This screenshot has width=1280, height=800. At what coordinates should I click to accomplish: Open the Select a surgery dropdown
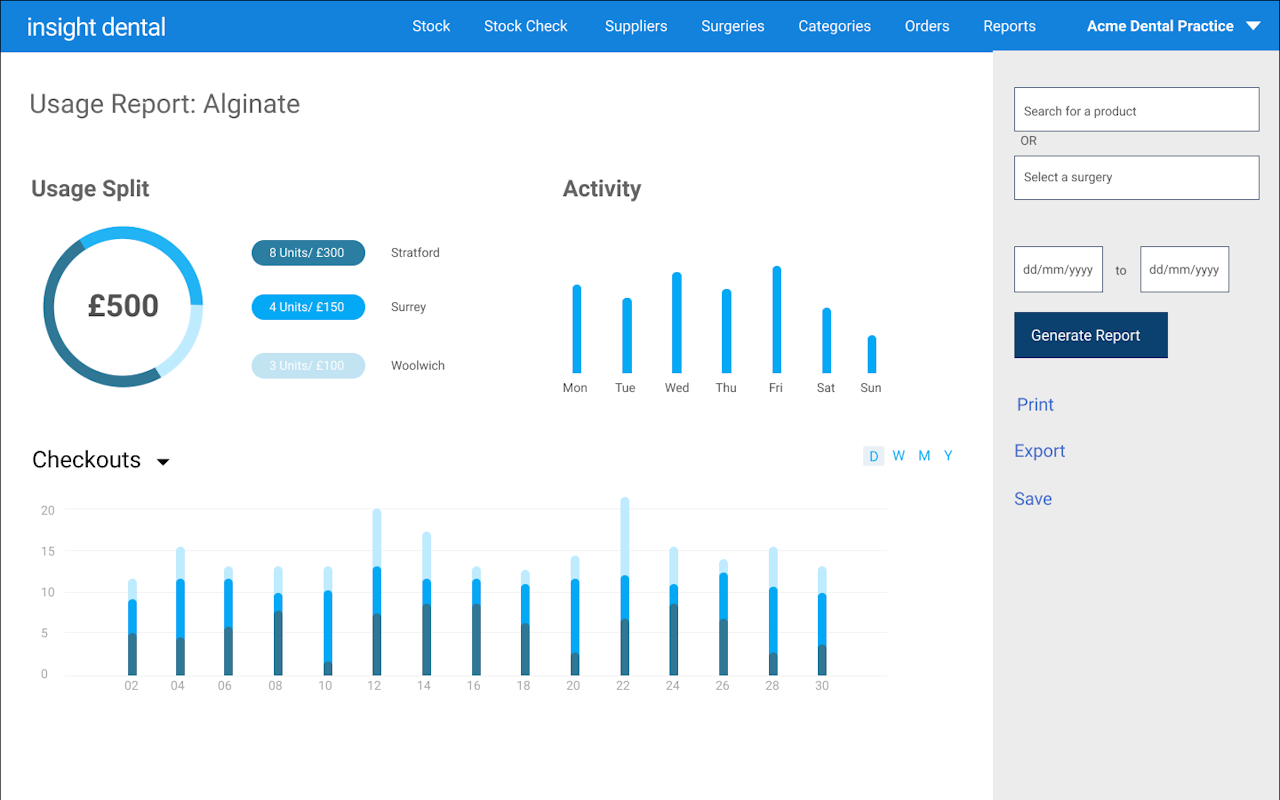pos(1136,177)
